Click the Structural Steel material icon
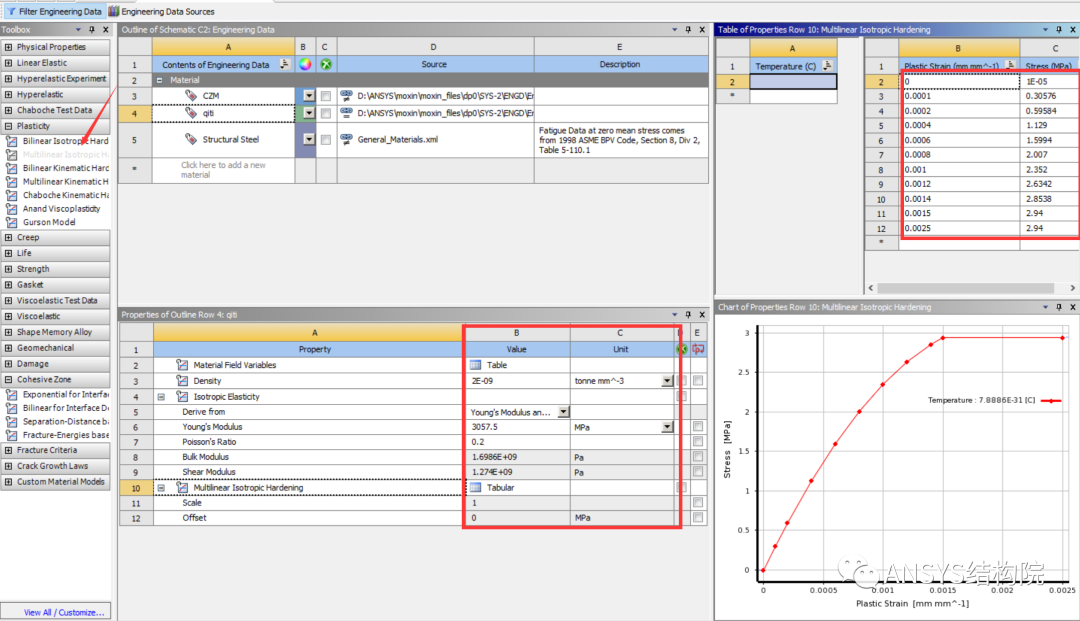This screenshot has height=621, width=1080. tap(191, 139)
